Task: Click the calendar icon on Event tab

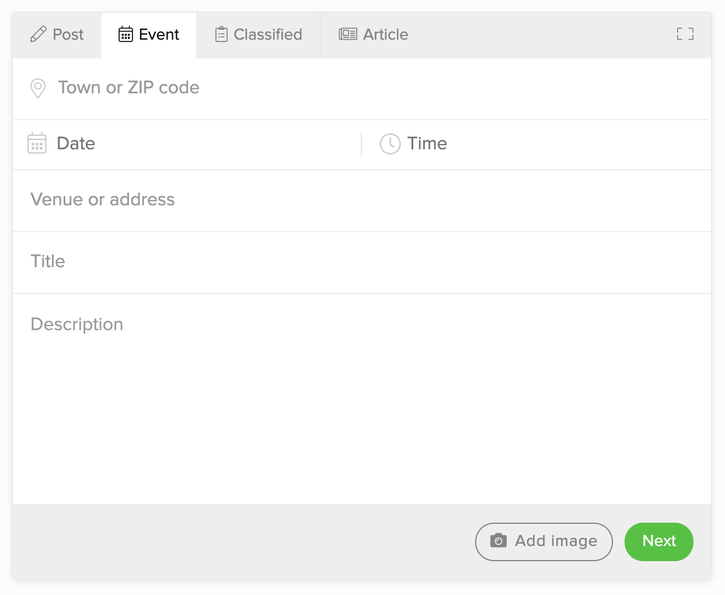Action: [x=126, y=35]
